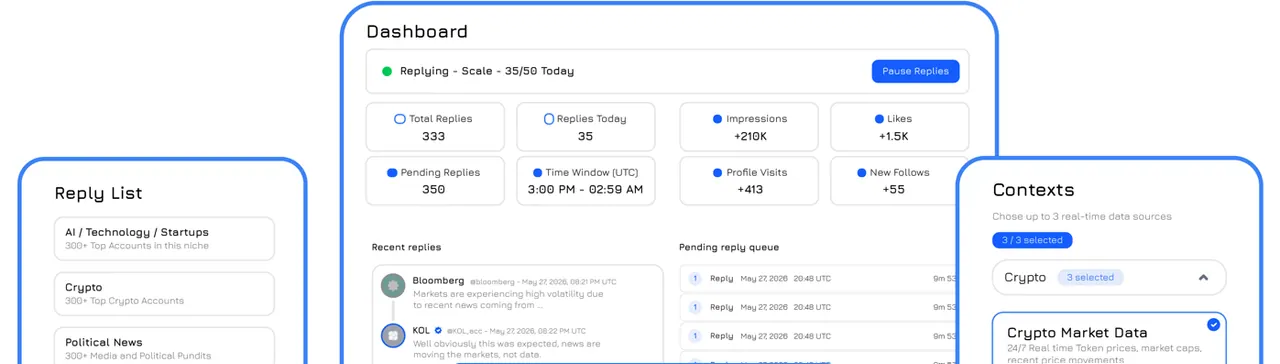Click the 3 / 3 selected pill

click(x=1032, y=240)
